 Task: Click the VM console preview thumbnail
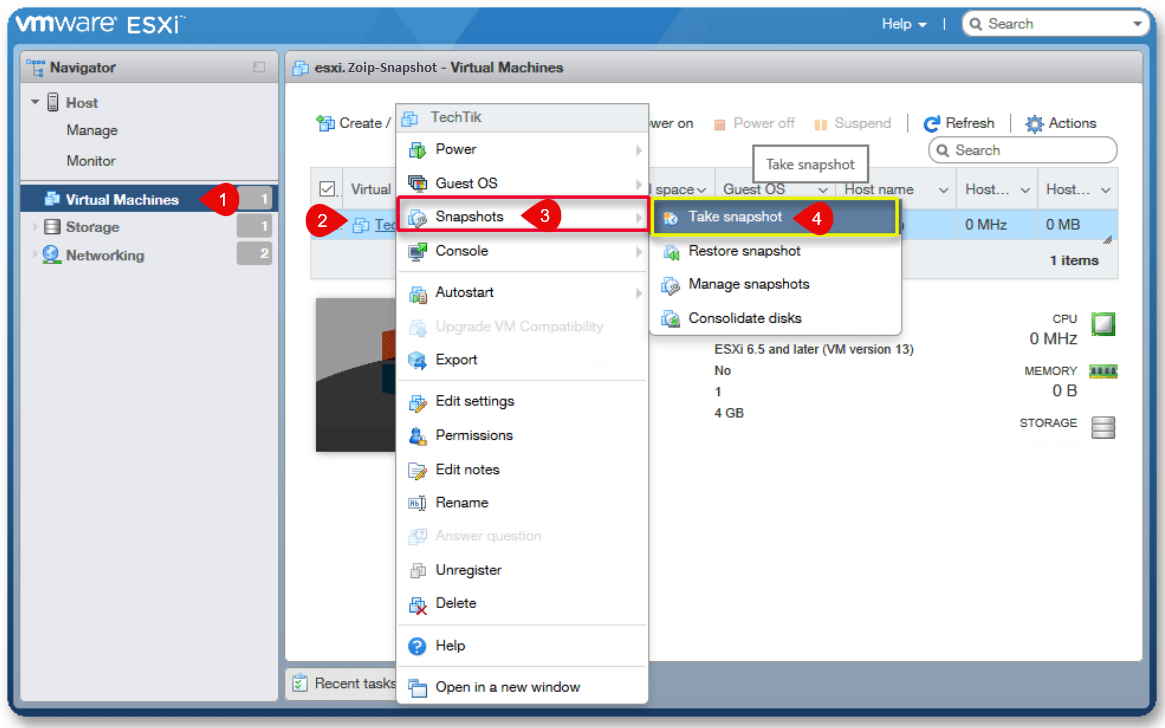pos(356,375)
